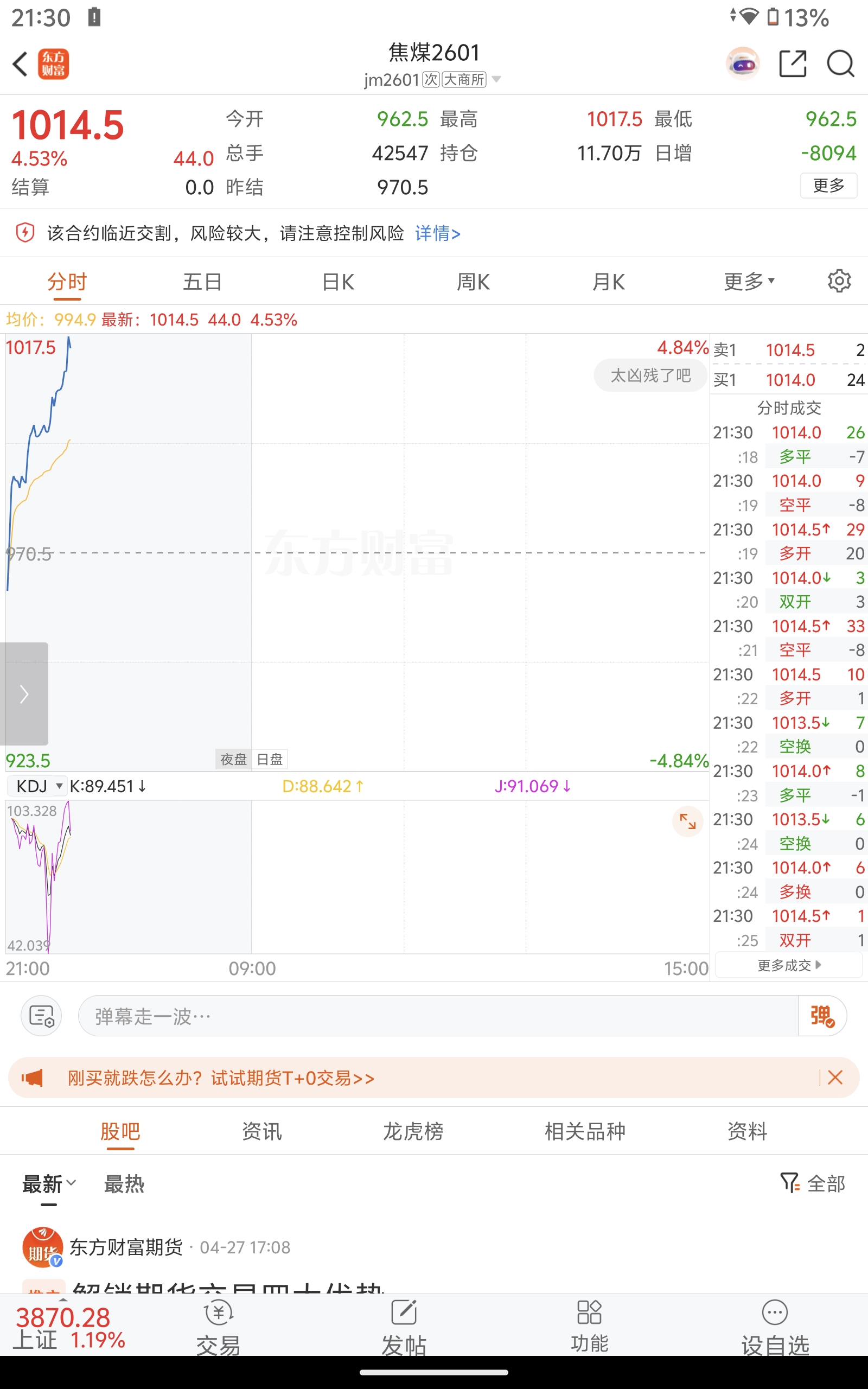Open the 龙虎榜 tab
The width and height of the screenshot is (868, 1389).
(413, 1131)
